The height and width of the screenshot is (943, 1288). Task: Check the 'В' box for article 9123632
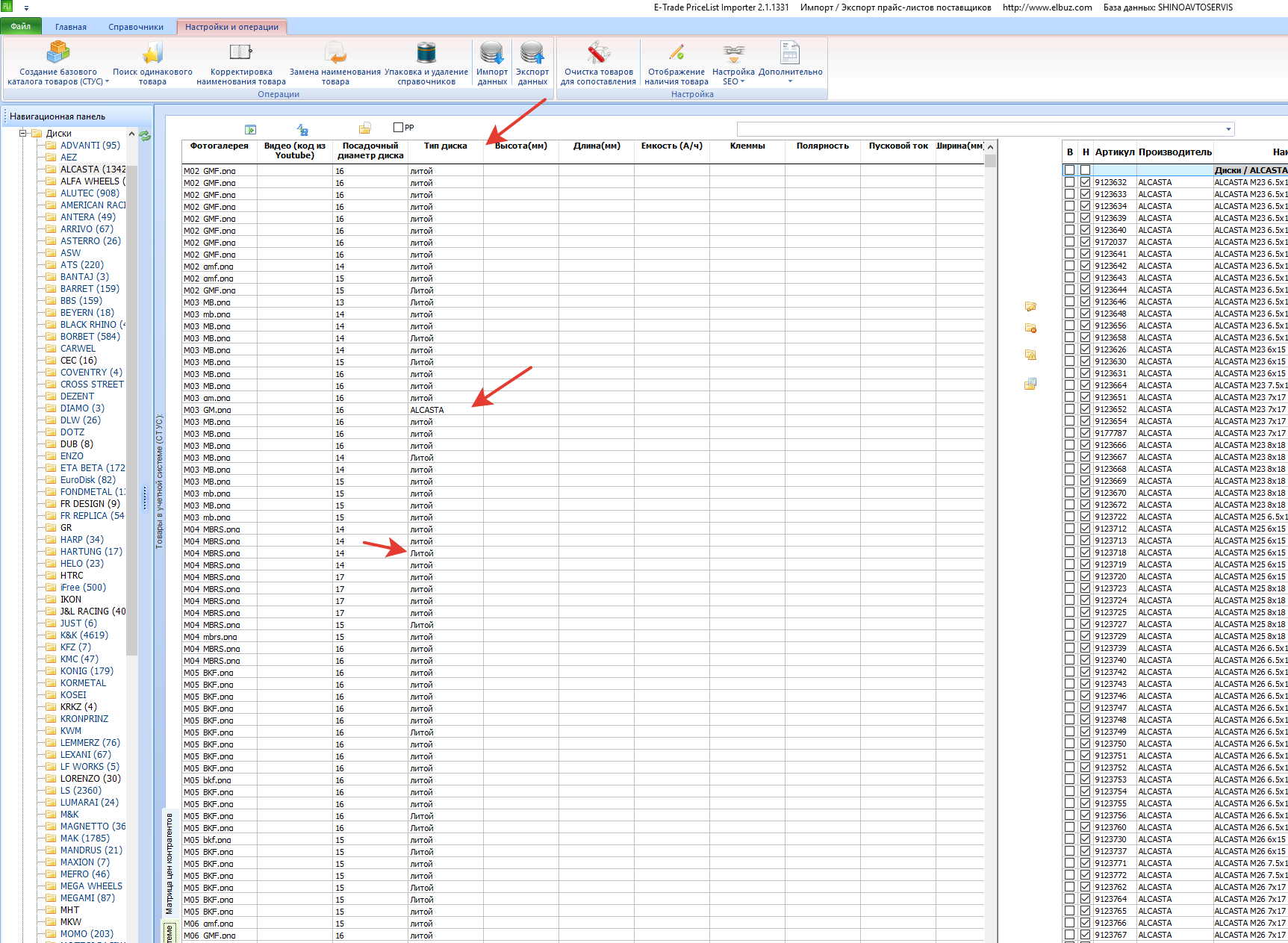point(1070,182)
